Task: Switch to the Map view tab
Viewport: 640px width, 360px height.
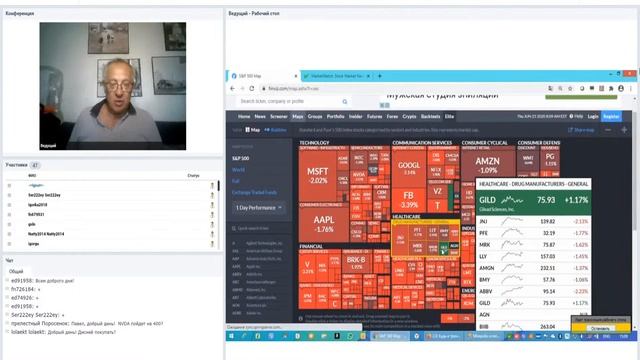Action: [x=253, y=130]
